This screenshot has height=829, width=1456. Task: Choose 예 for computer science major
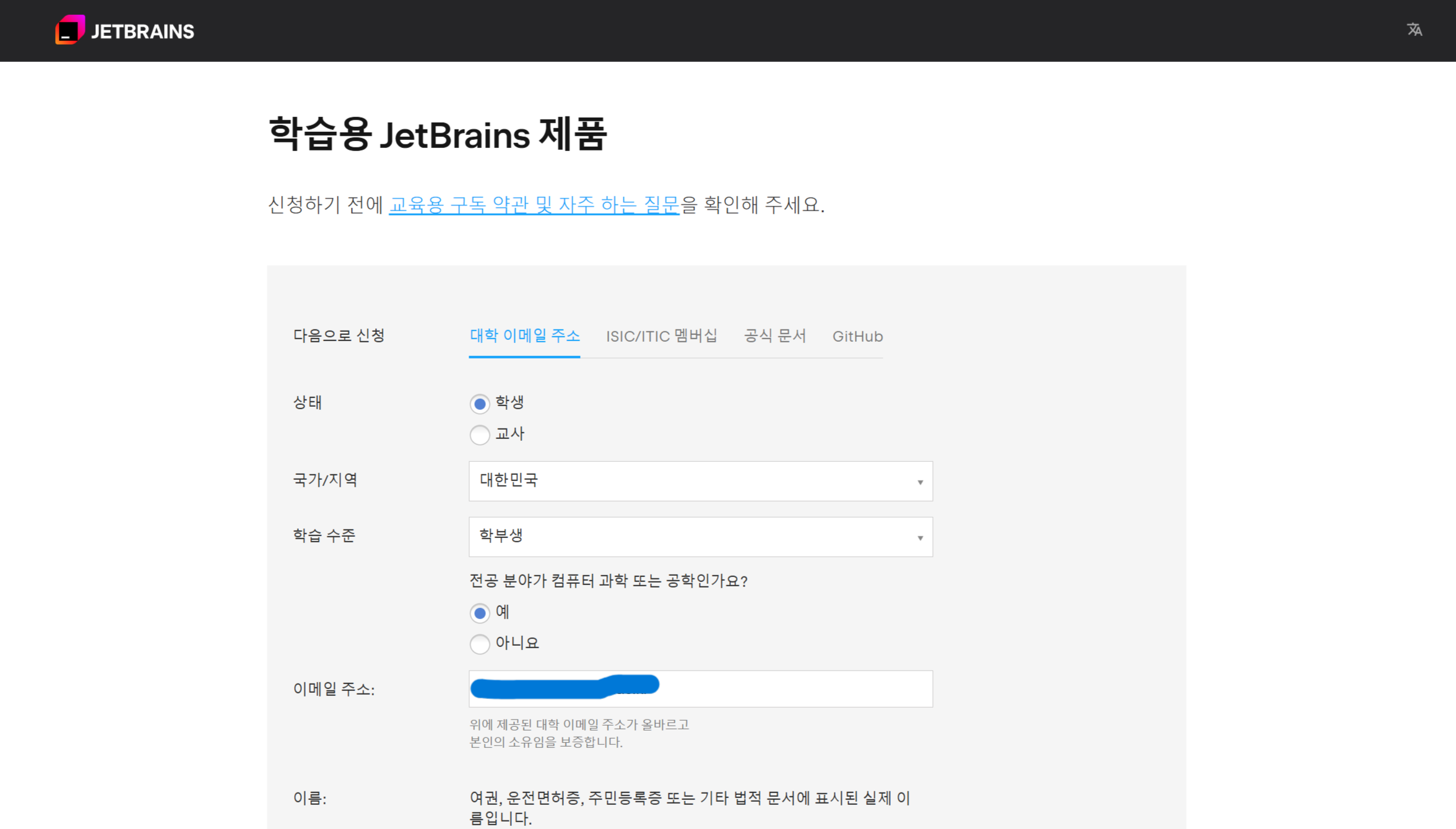coord(479,614)
